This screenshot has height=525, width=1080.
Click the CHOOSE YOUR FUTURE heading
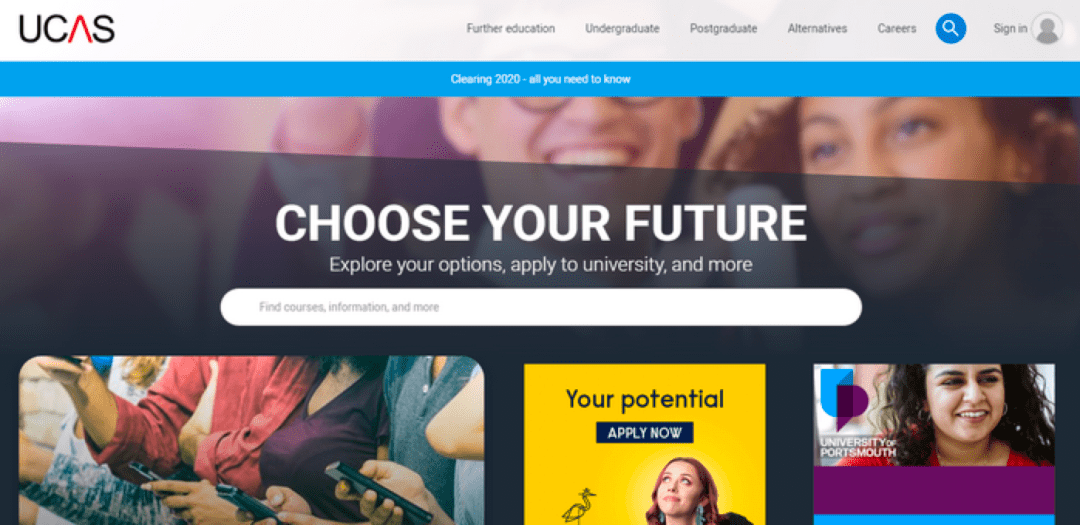point(541,223)
